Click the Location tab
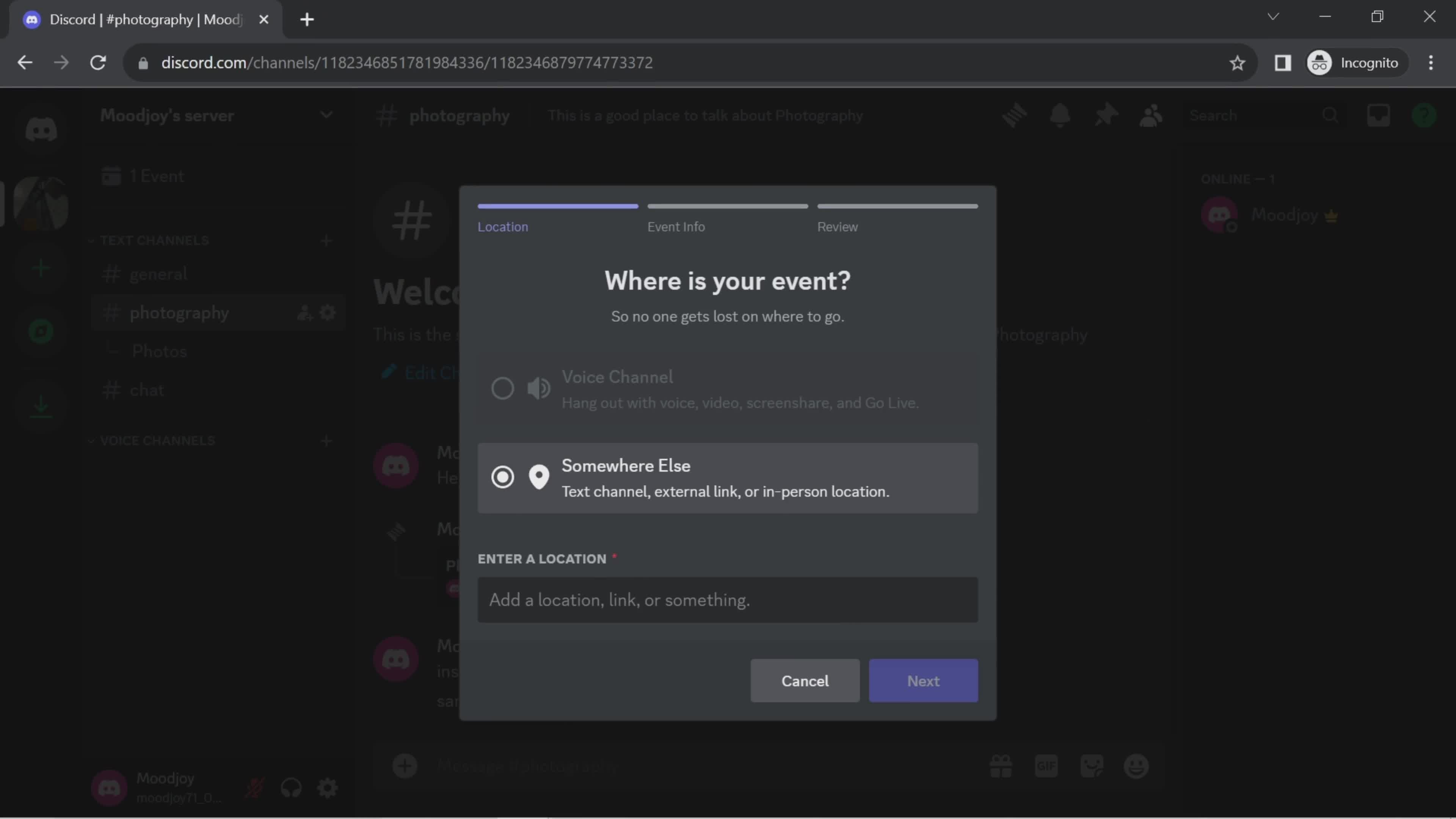Viewport: 1456px width, 819px height. pyautogui.click(x=504, y=226)
